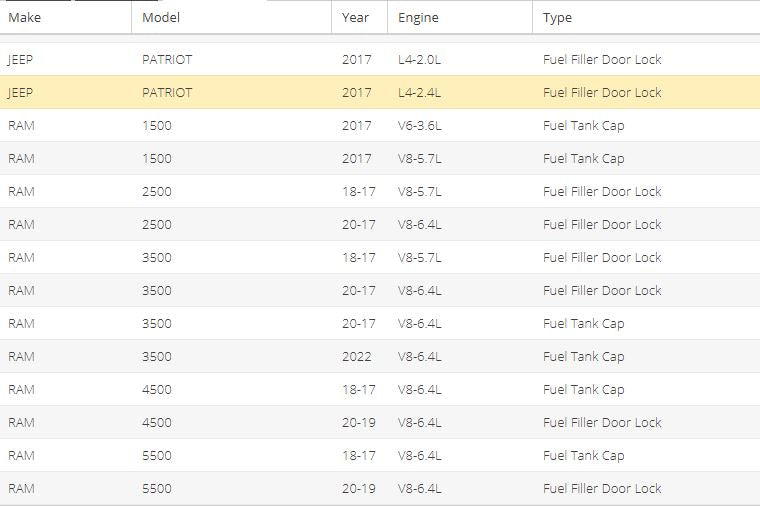The height and width of the screenshot is (507, 760).
Task: Click the Model column header
Action: (x=231, y=17)
